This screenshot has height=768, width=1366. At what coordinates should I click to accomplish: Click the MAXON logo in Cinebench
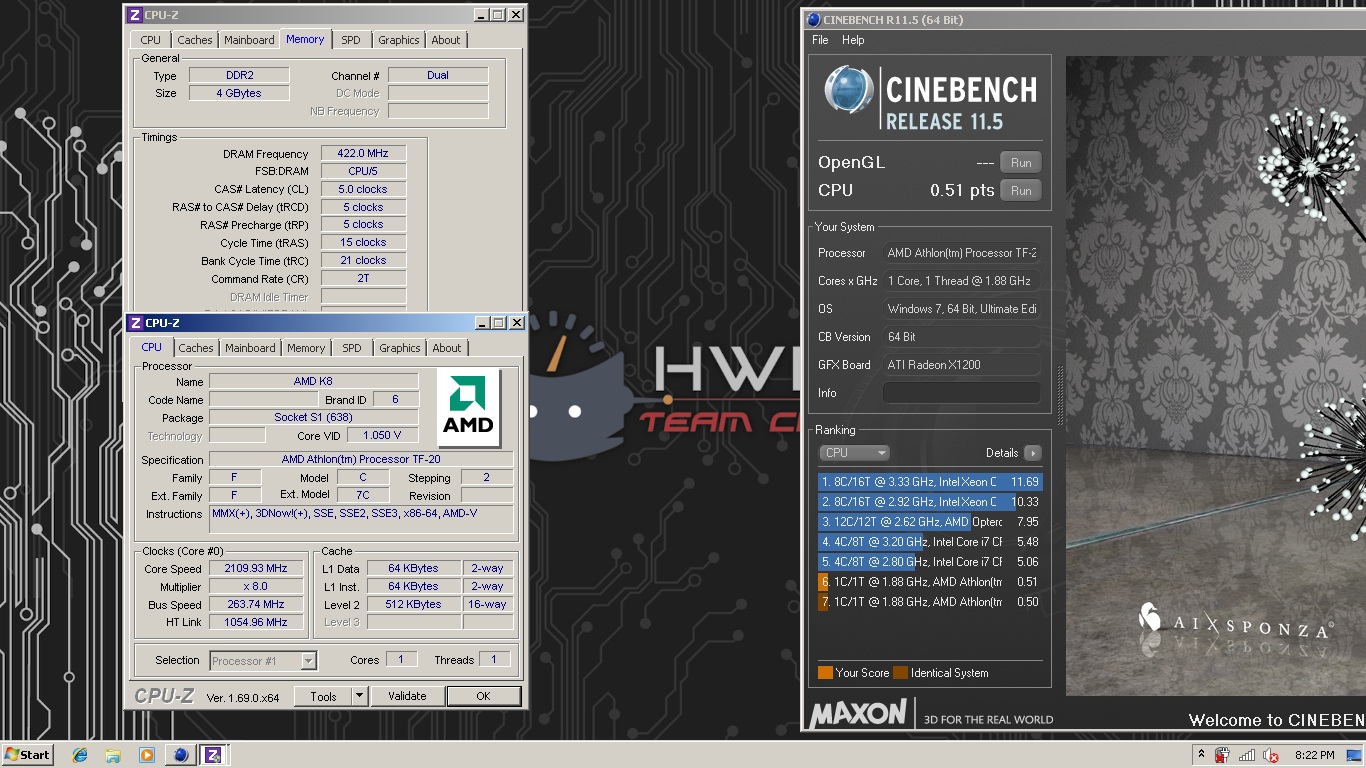click(858, 714)
